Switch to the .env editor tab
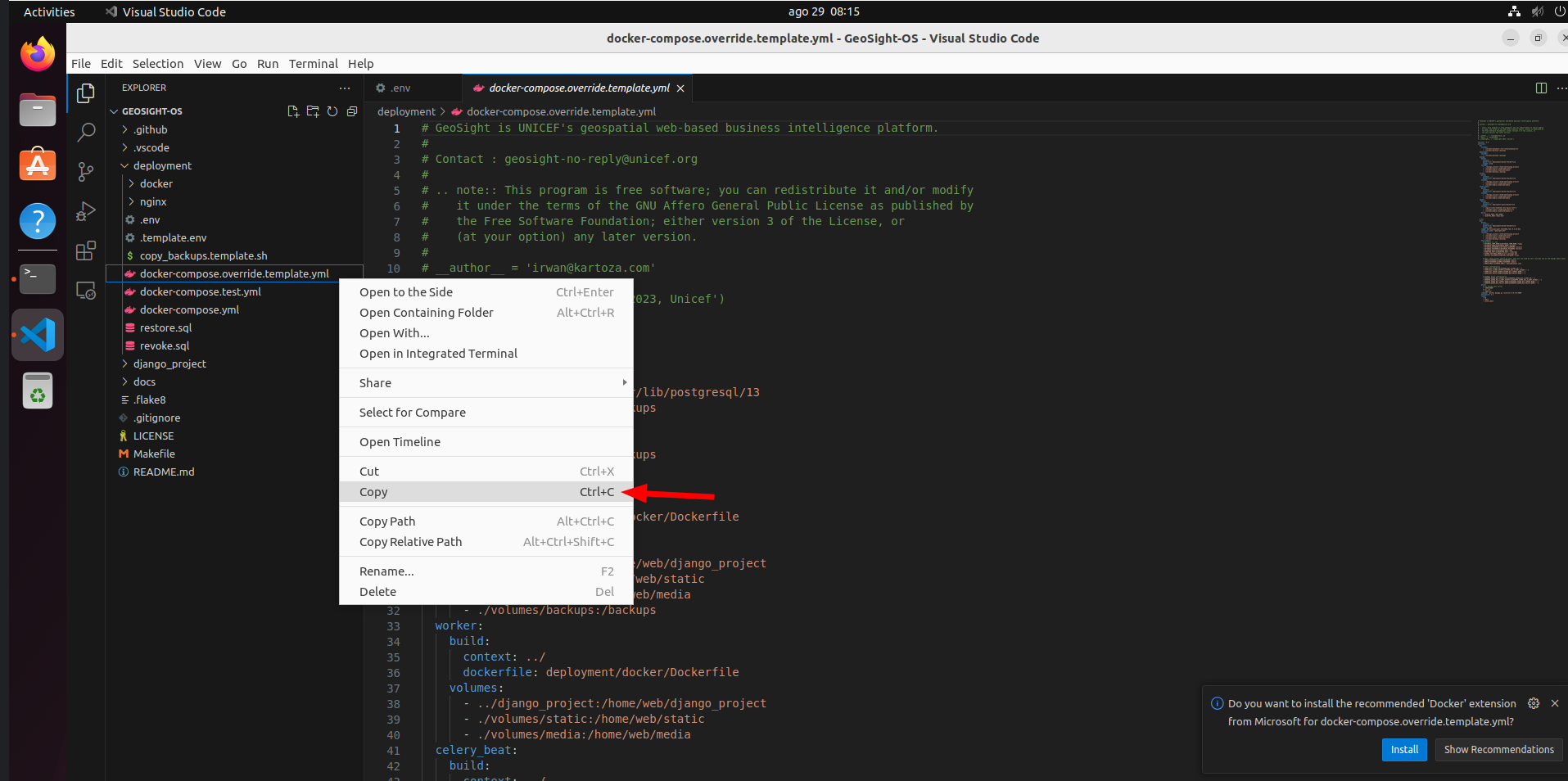The height and width of the screenshot is (781, 1568). pyautogui.click(x=413, y=88)
